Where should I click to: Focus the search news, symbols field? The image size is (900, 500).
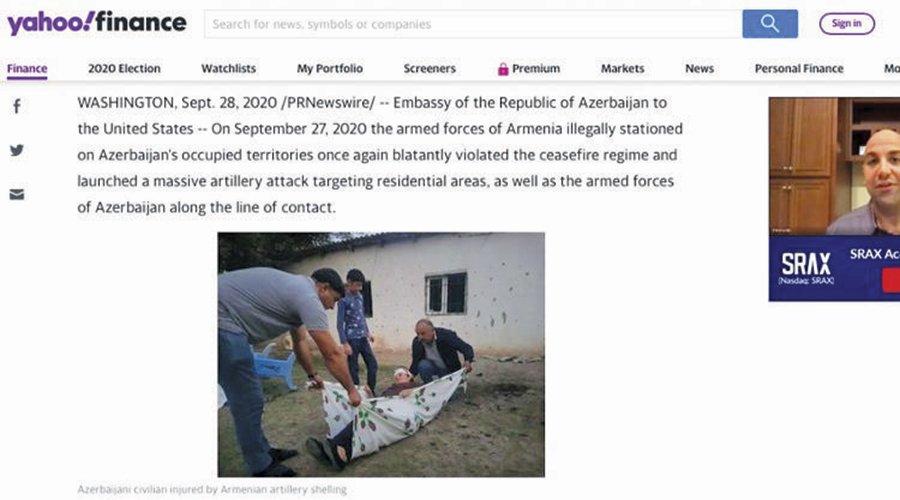pos(473,24)
